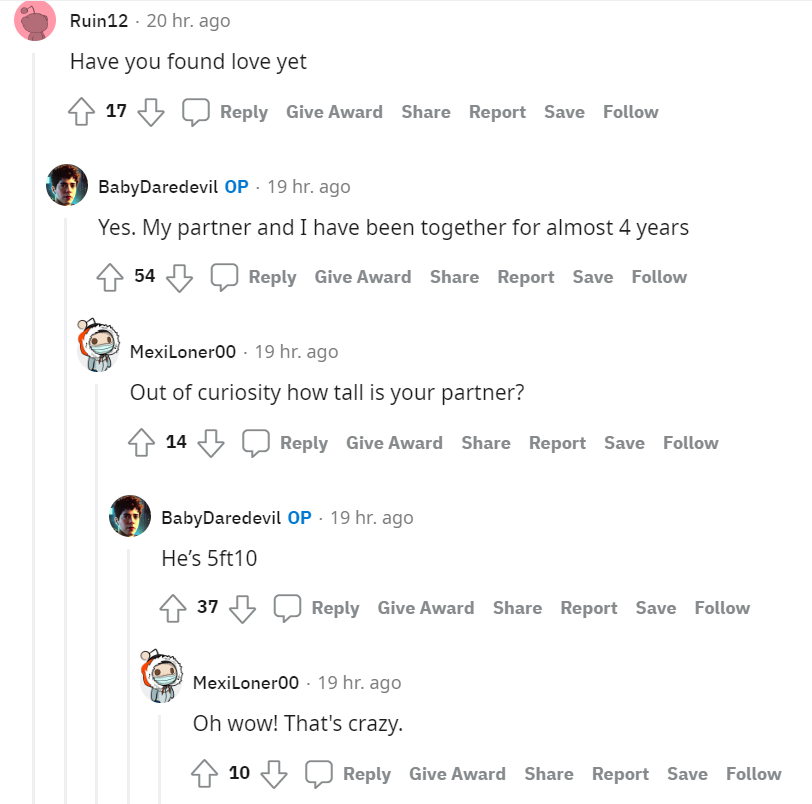This screenshot has height=804, width=812.
Task: Downvote the "He's 5ft10" comment
Action: [242, 608]
